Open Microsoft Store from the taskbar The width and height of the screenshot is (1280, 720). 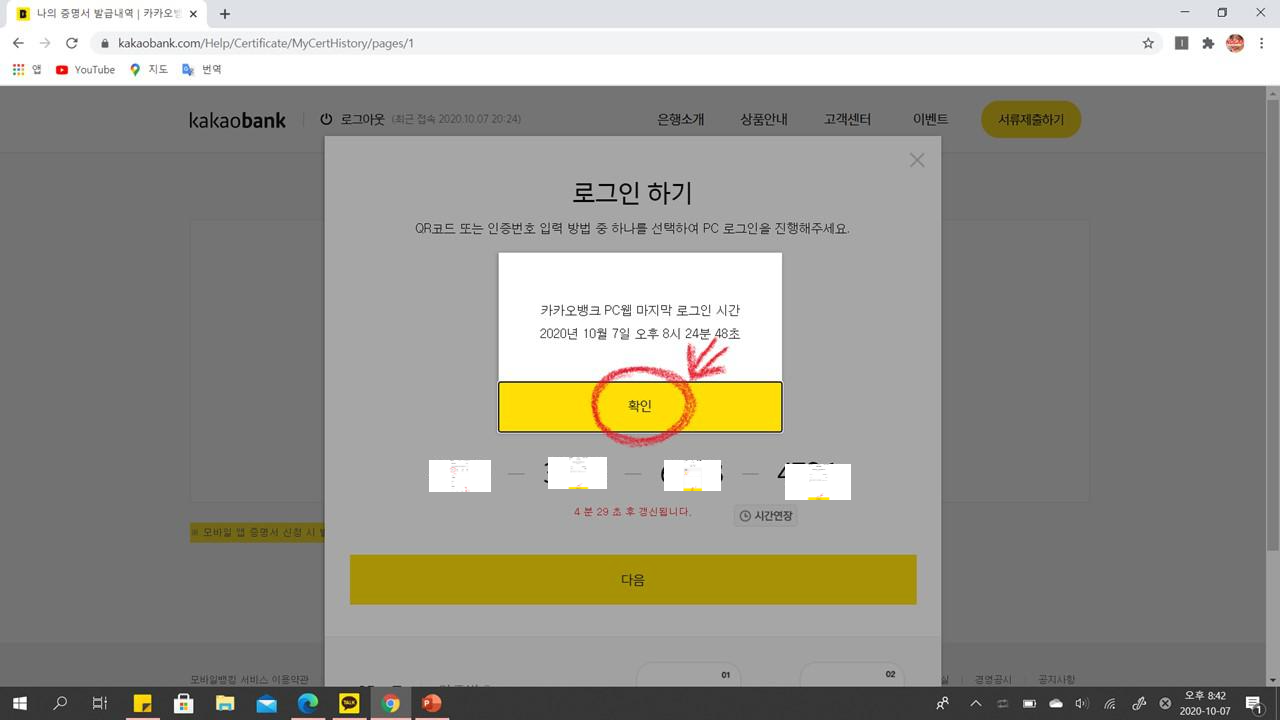coord(183,703)
